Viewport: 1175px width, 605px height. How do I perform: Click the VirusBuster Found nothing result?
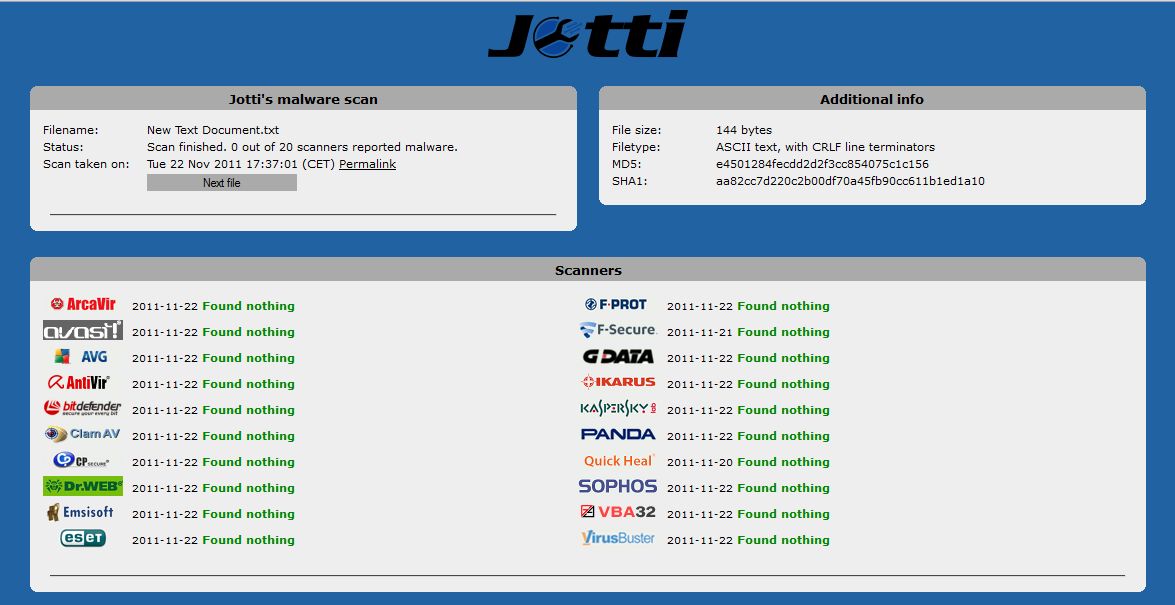click(x=783, y=540)
